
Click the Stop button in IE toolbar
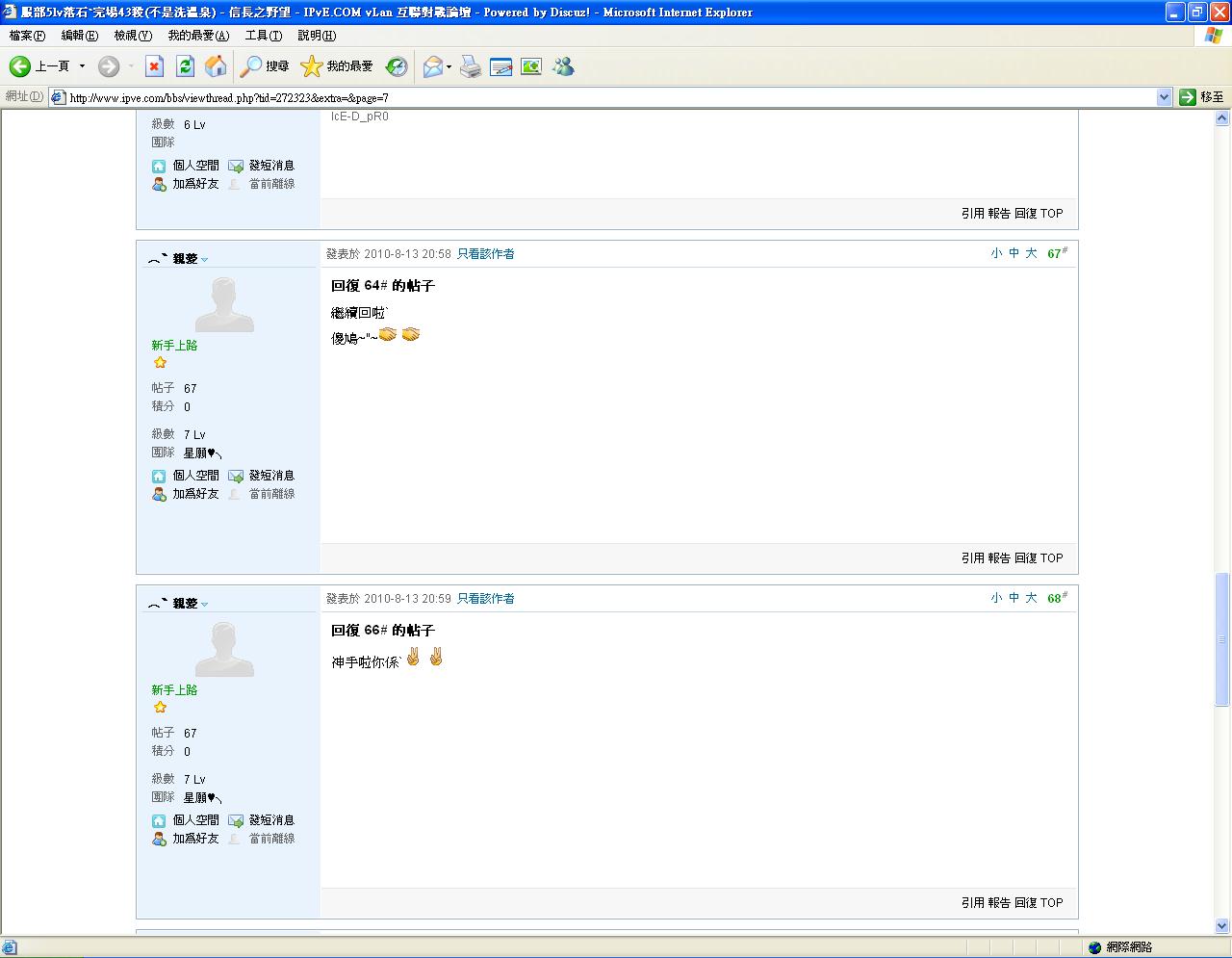click(154, 66)
